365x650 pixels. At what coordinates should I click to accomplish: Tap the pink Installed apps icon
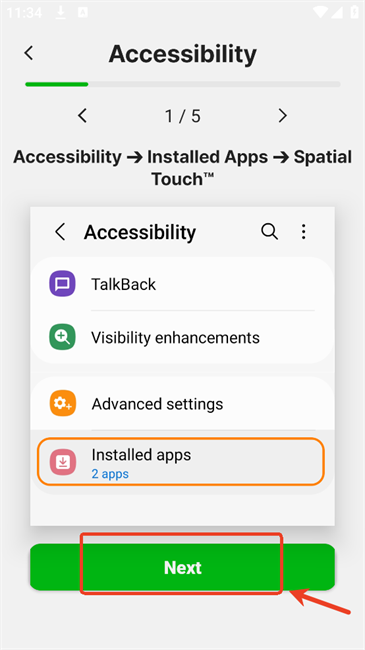(x=63, y=462)
